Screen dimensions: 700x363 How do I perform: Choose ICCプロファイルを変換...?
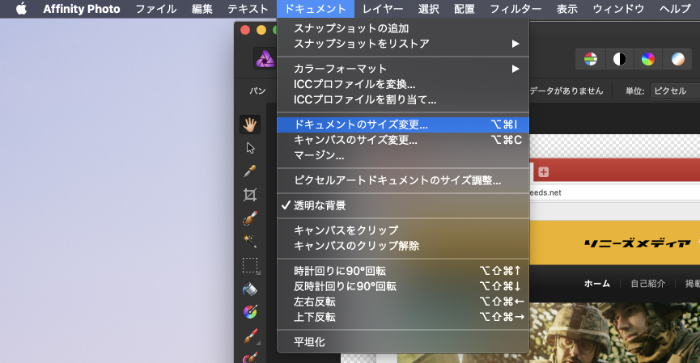point(403,84)
